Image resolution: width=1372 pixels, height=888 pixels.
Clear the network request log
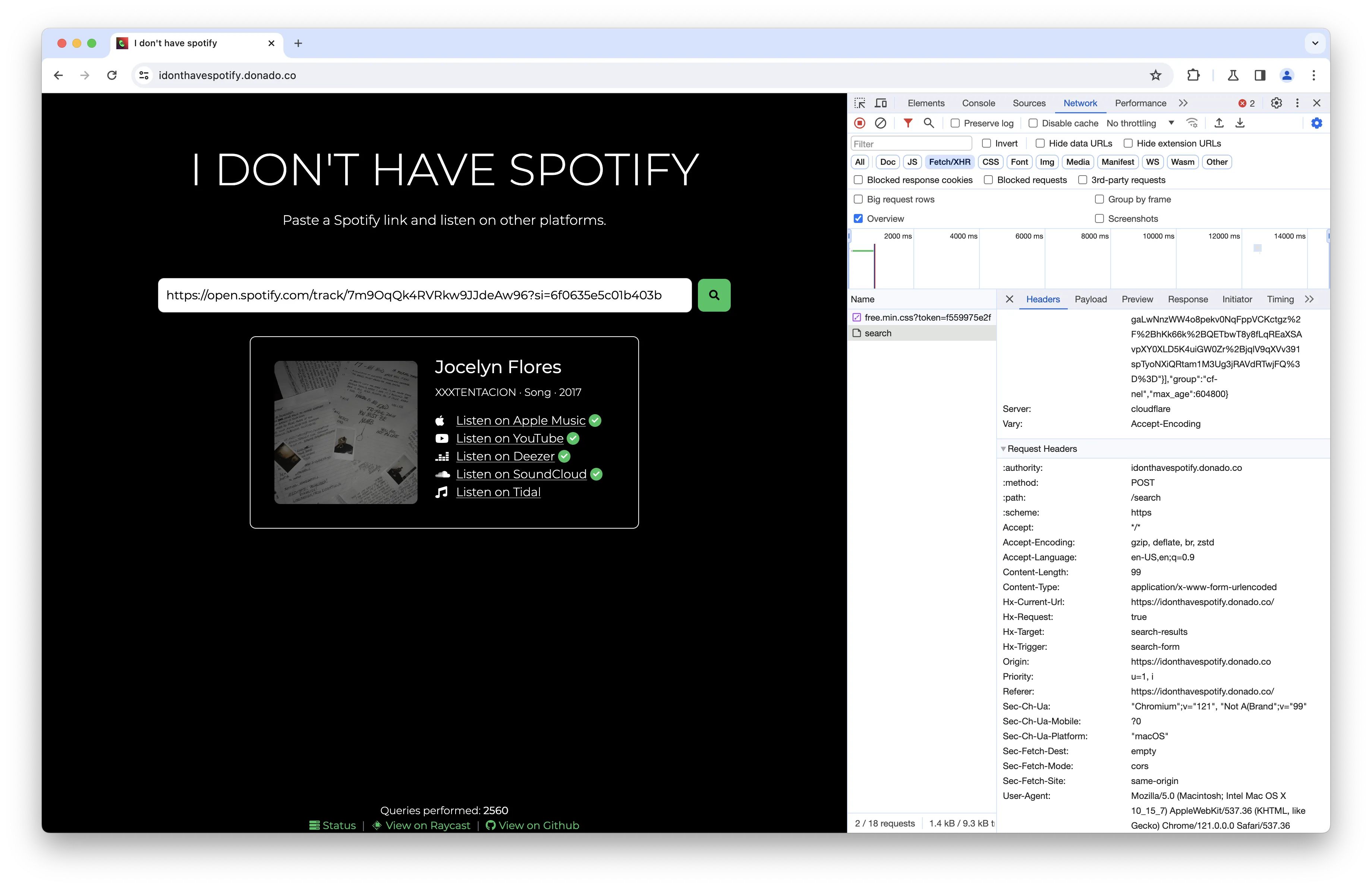pos(881,123)
